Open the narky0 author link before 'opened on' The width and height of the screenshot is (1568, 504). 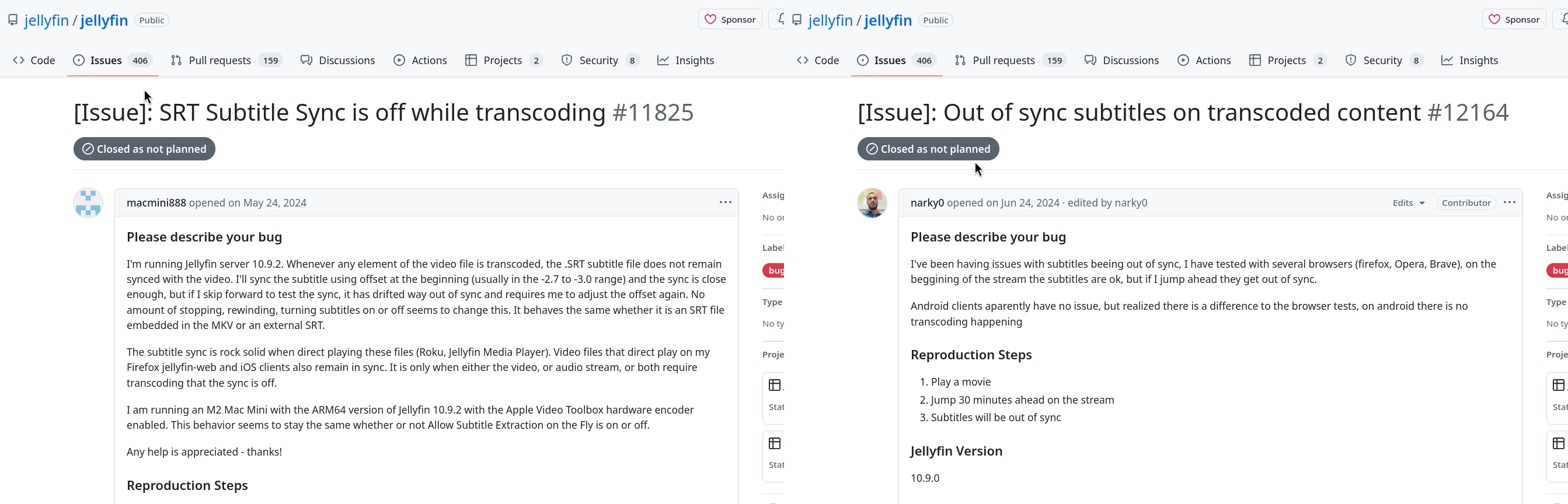point(927,203)
